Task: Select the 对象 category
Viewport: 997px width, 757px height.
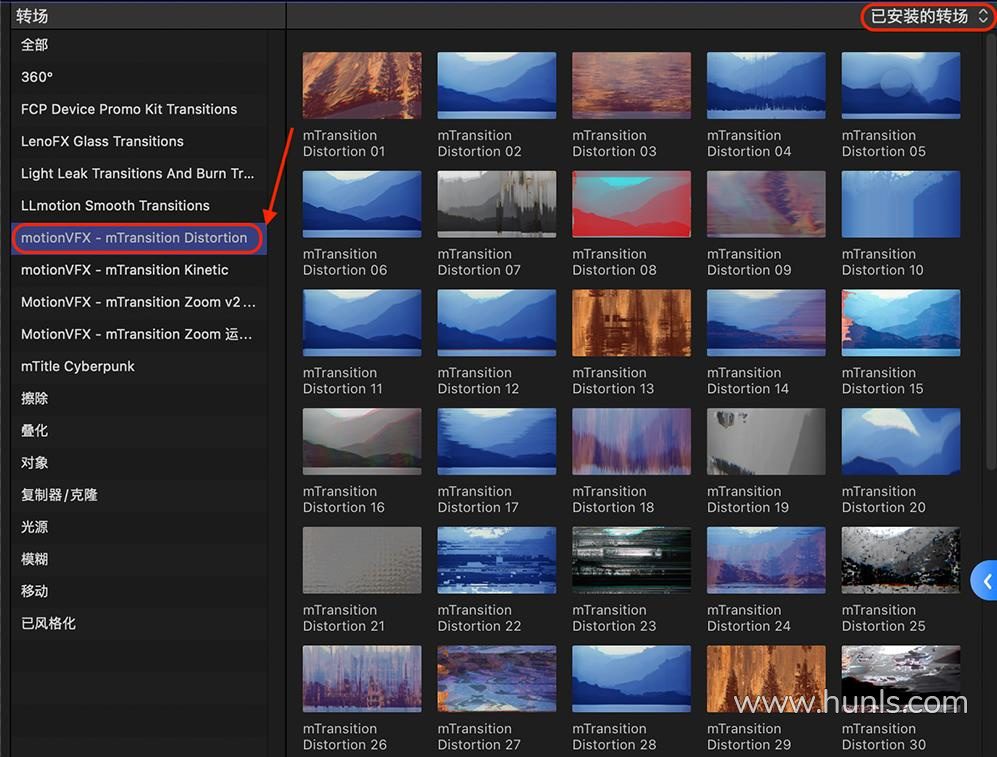Action: point(139,463)
